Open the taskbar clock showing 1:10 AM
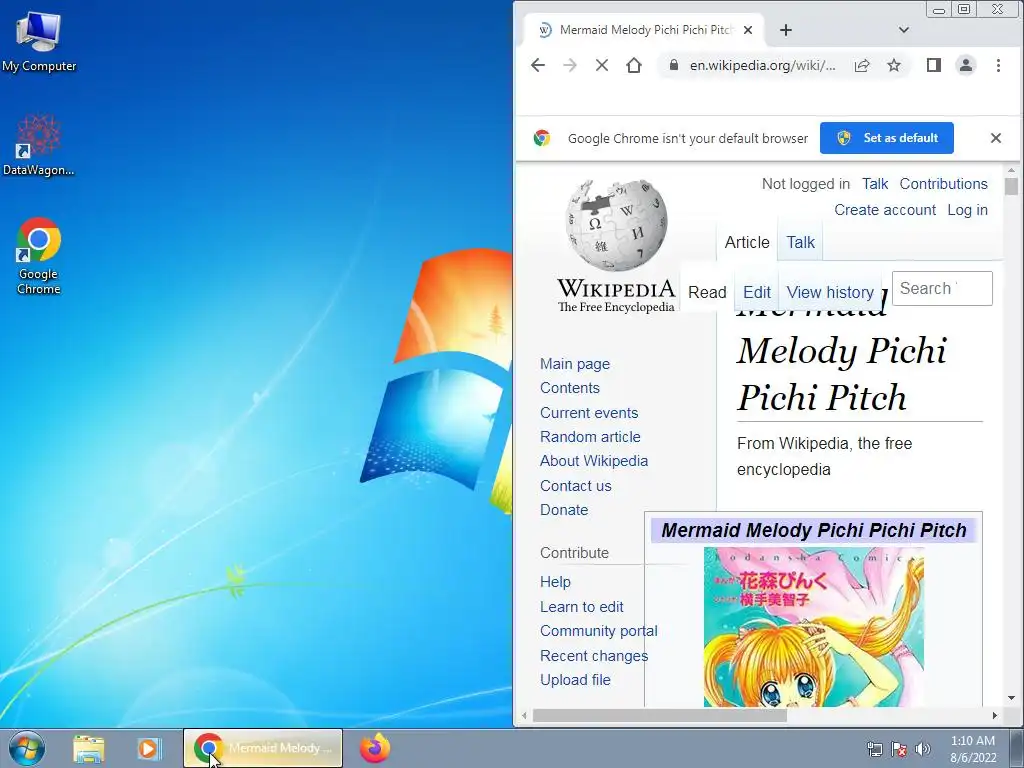Image resolution: width=1024 pixels, height=768 pixels. pos(973,749)
